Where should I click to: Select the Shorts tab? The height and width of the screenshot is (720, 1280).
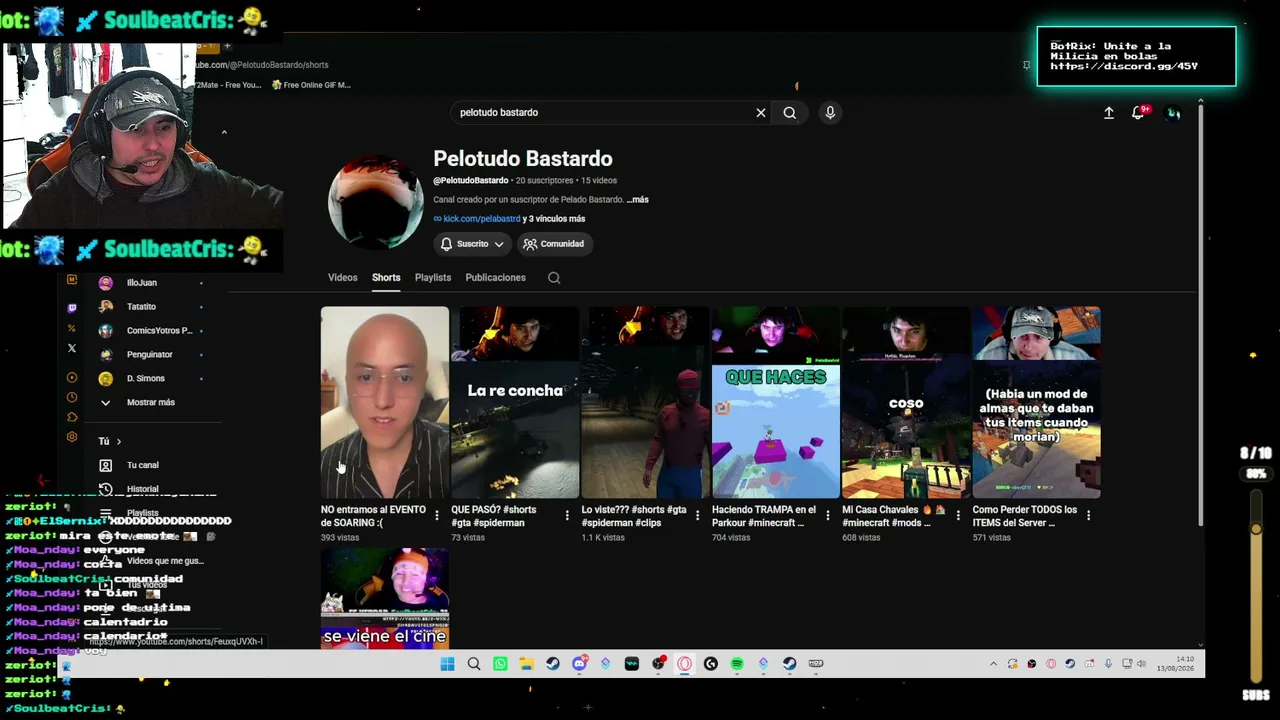[x=386, y=278]
